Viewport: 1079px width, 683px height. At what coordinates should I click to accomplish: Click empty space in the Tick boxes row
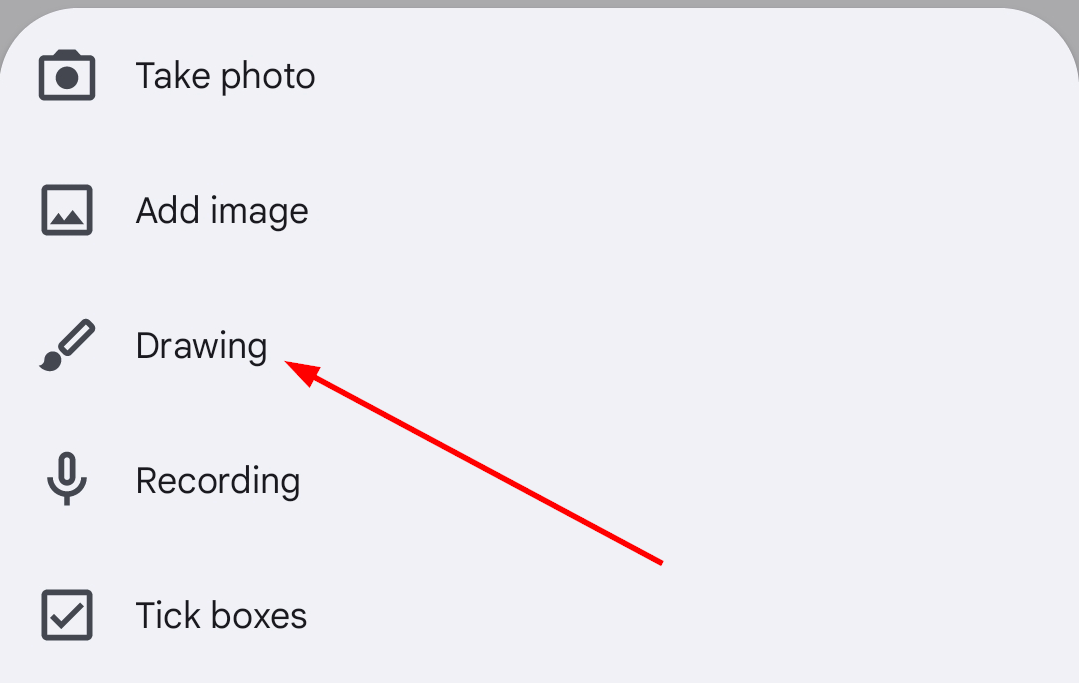pyautogui.click(x=700, y=615)
